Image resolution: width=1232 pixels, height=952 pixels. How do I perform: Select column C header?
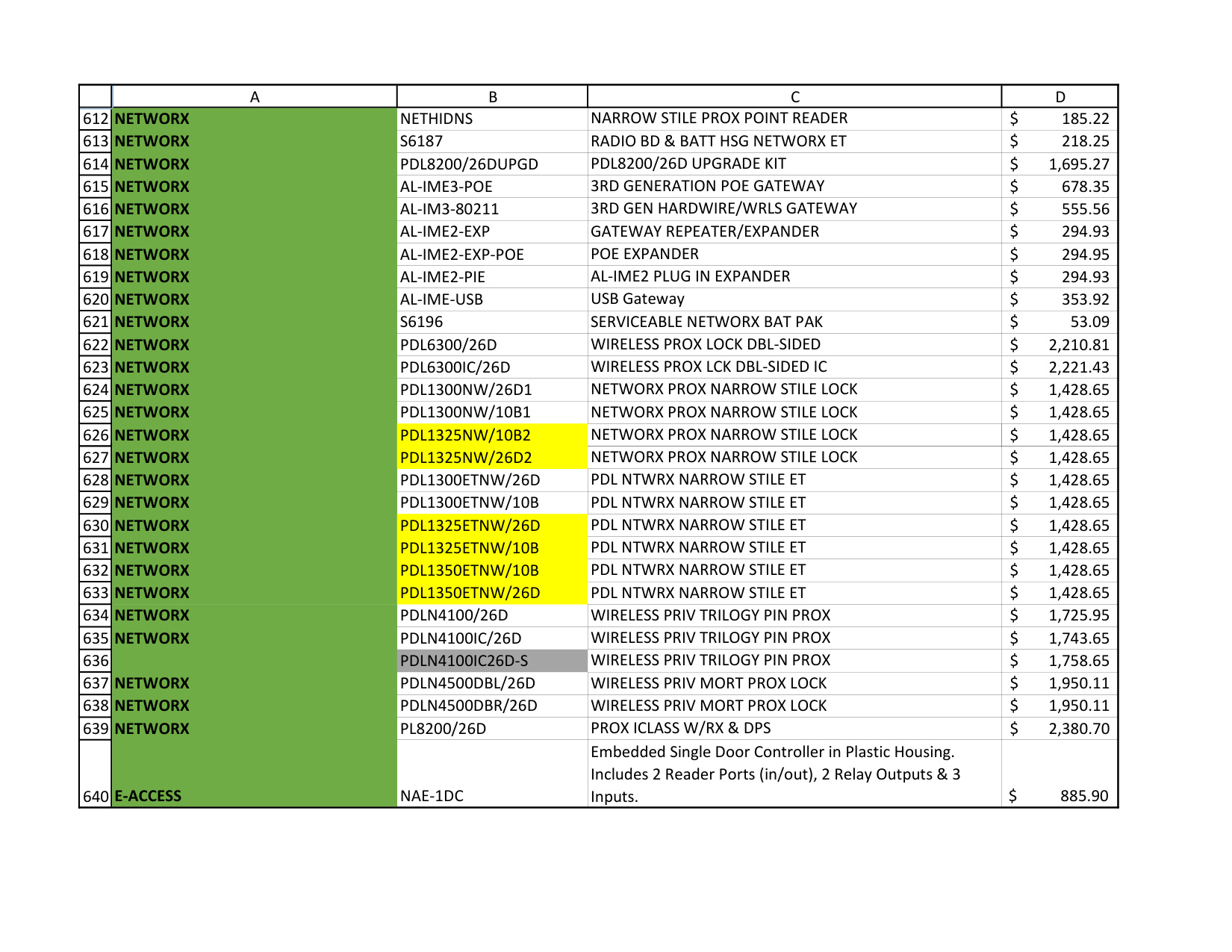pyautogui.click(x=794, y=97)
